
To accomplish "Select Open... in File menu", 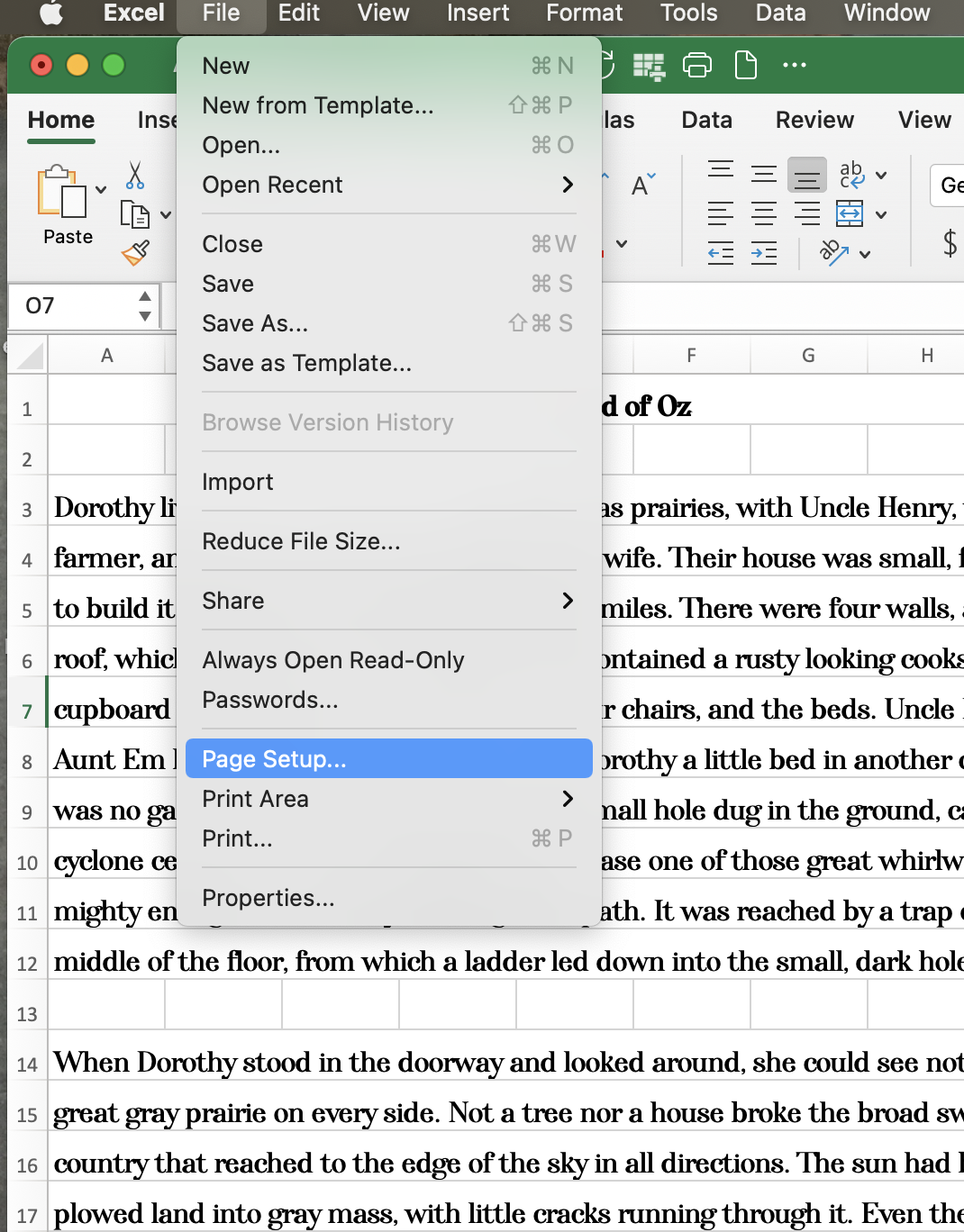I will pyautogui.click(x=389, y=145).
